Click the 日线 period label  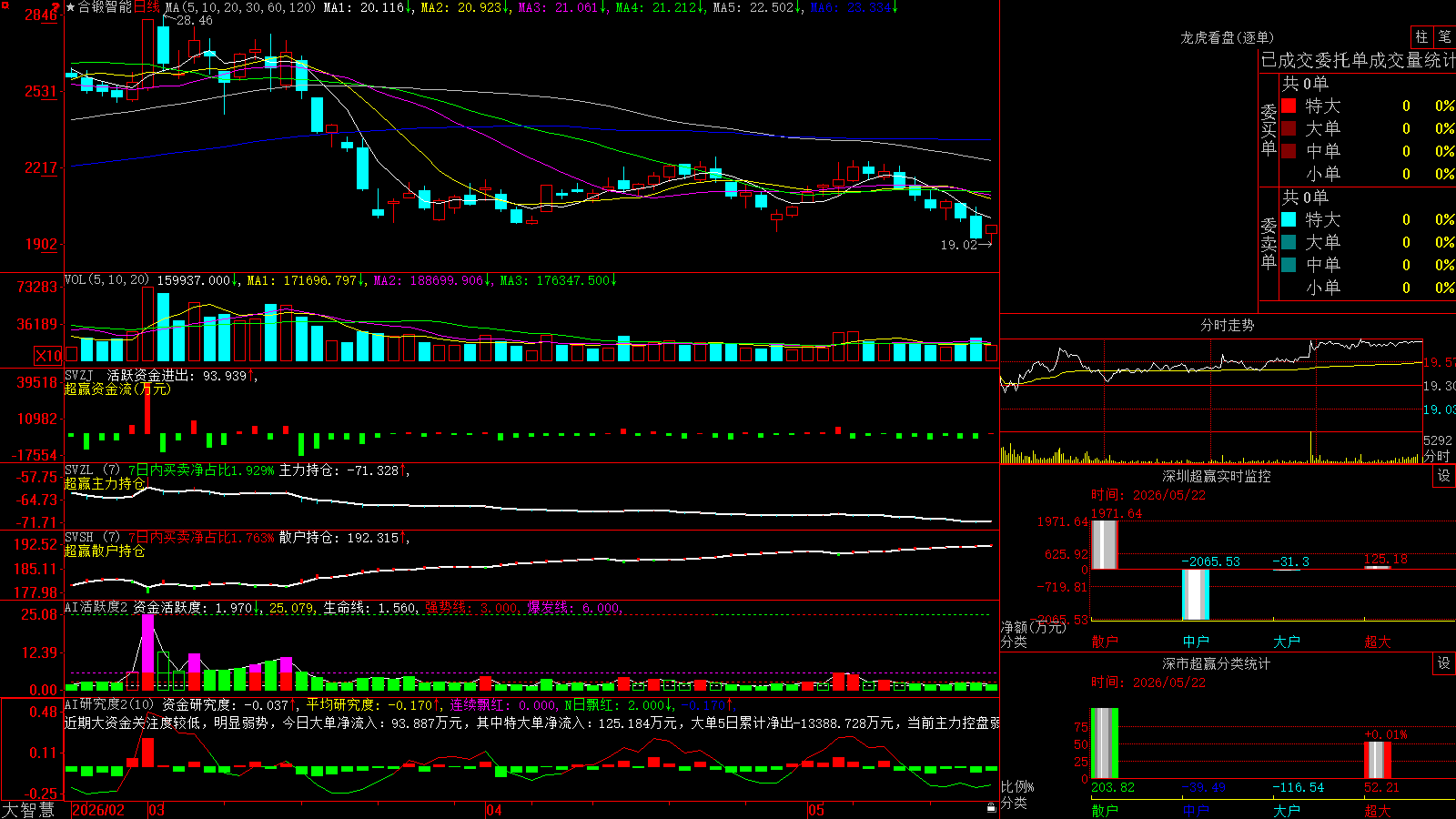pyautogui.click(x=147, y=7)
